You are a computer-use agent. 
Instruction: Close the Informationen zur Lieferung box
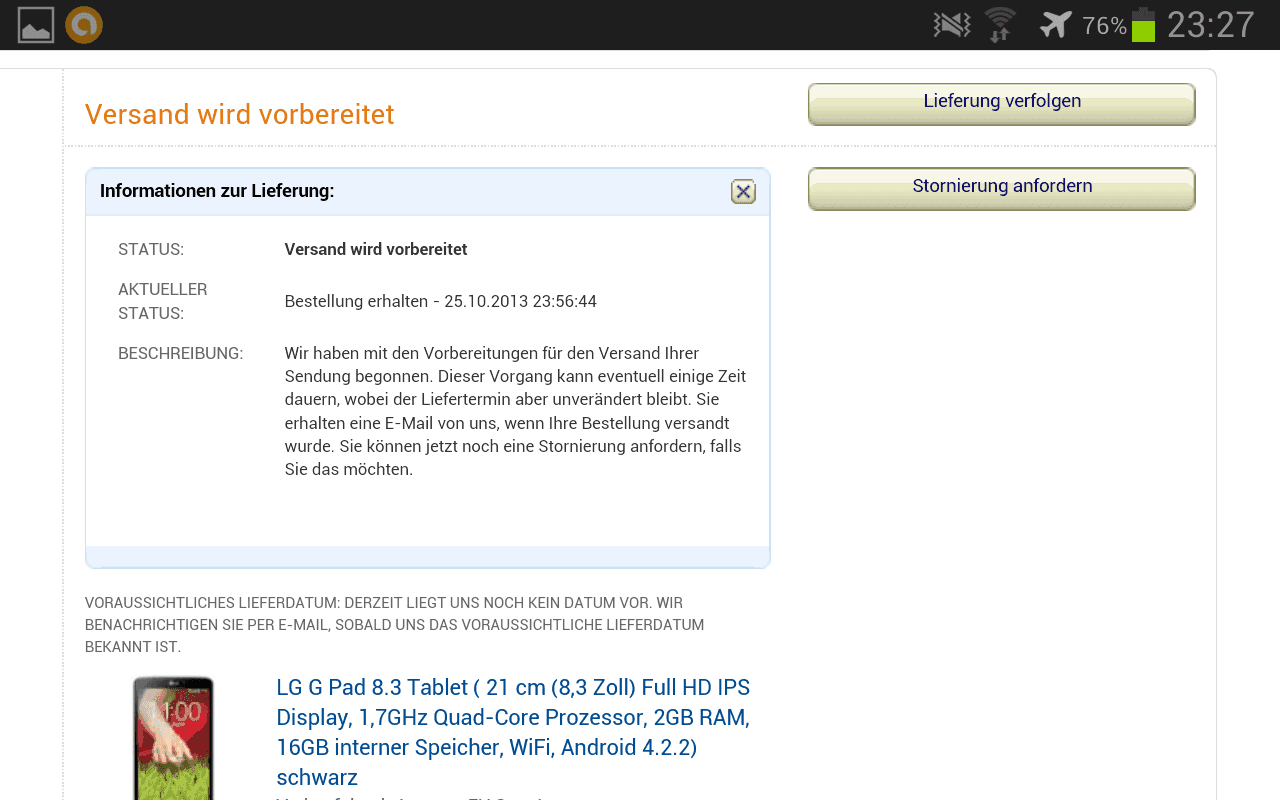(743, 191)
